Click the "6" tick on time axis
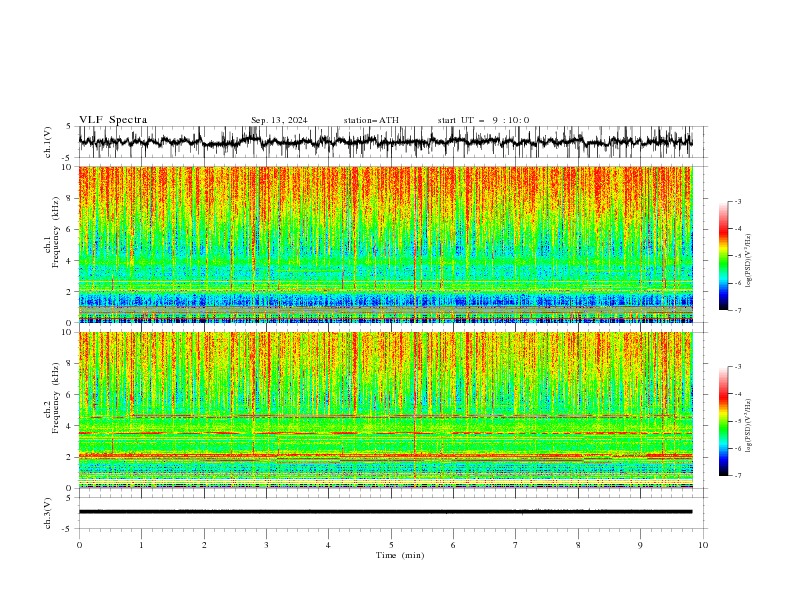 [x=453, y=545]
